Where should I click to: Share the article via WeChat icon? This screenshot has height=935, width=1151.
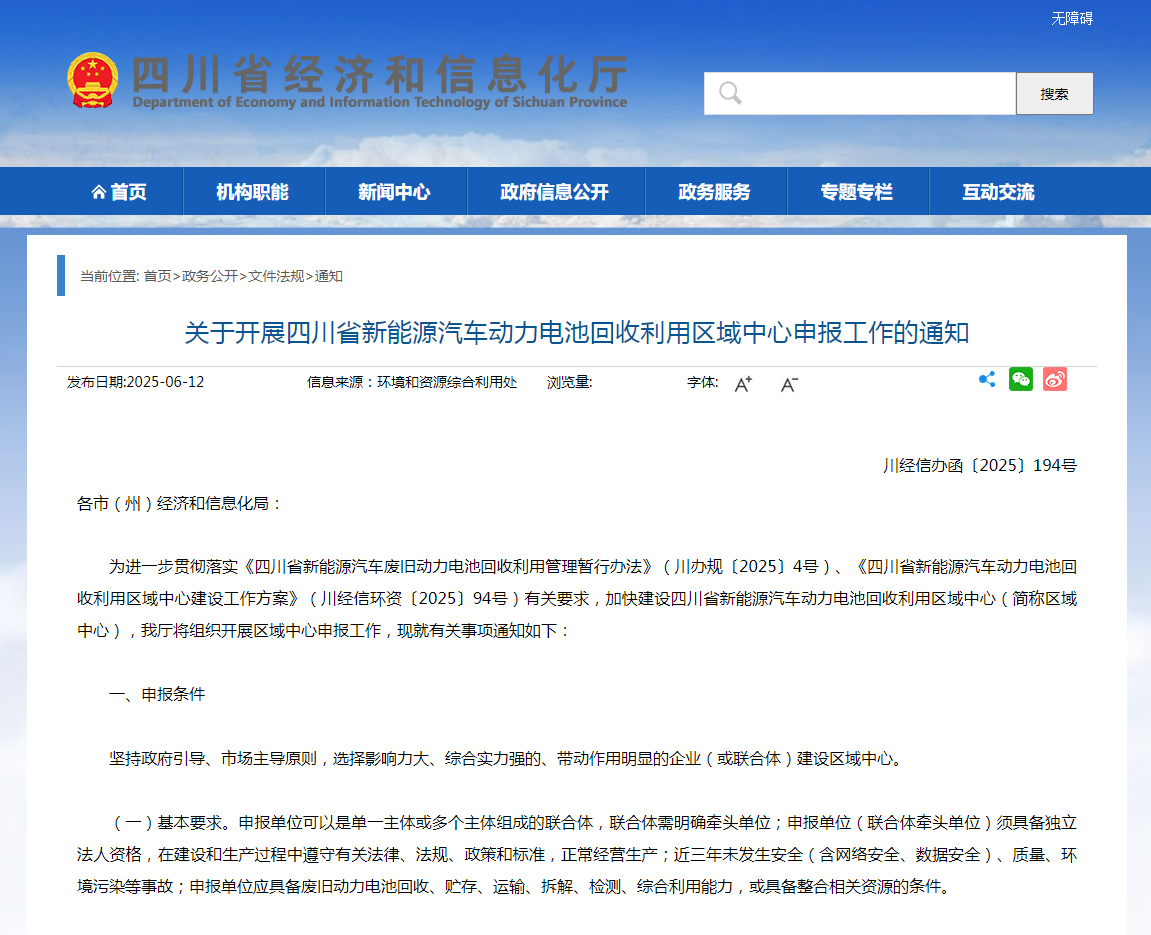click(1020, 379)
